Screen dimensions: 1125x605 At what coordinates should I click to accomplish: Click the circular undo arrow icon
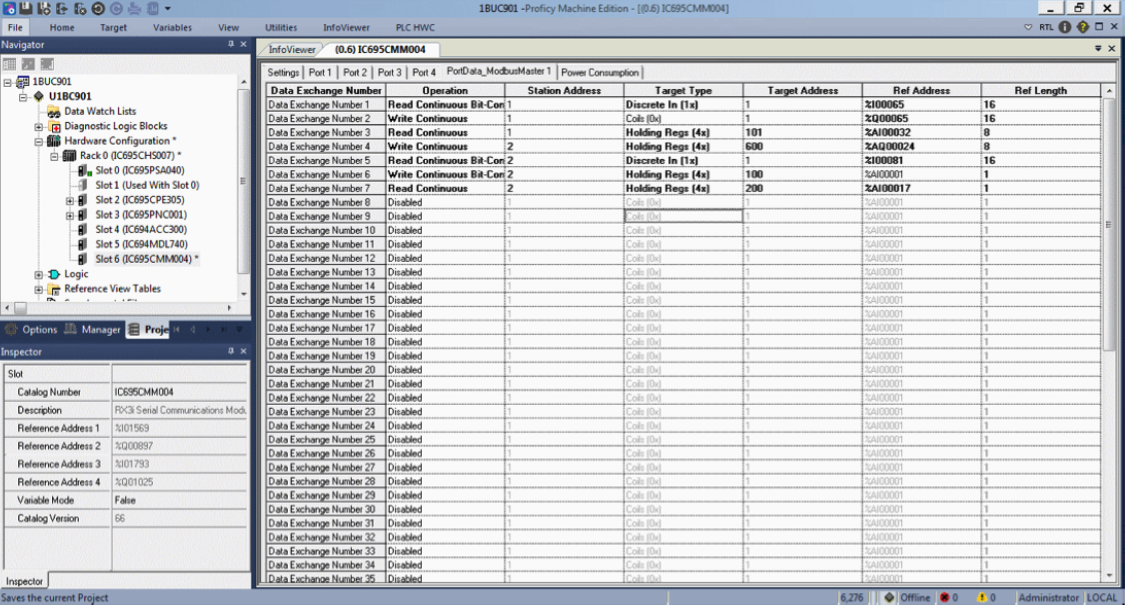click(x=98, y=9)
